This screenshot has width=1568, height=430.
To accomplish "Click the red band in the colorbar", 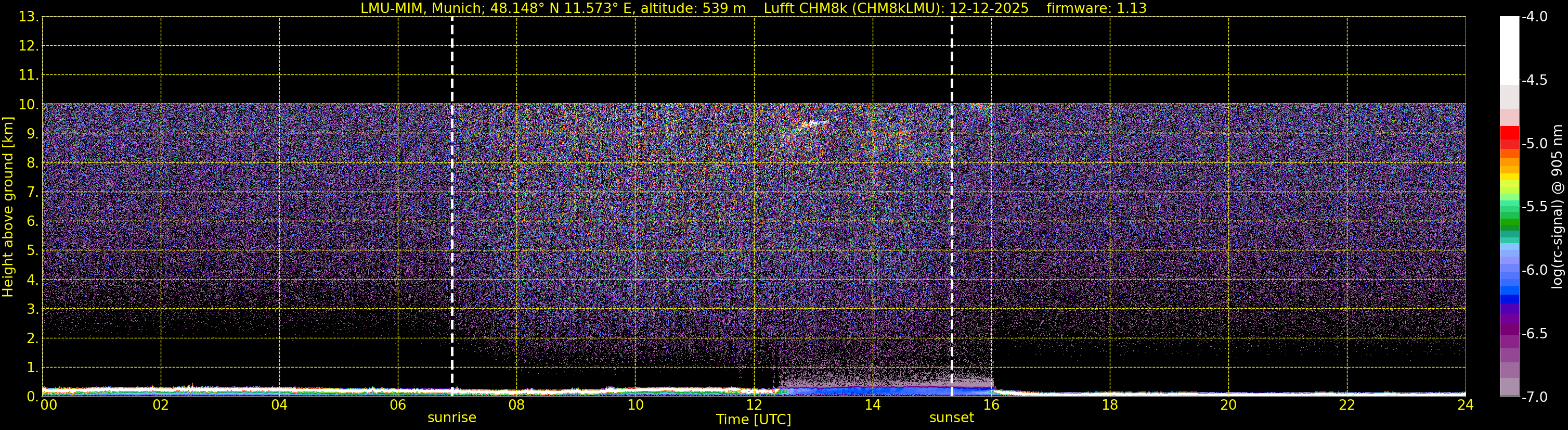I will pos(1509,133).
